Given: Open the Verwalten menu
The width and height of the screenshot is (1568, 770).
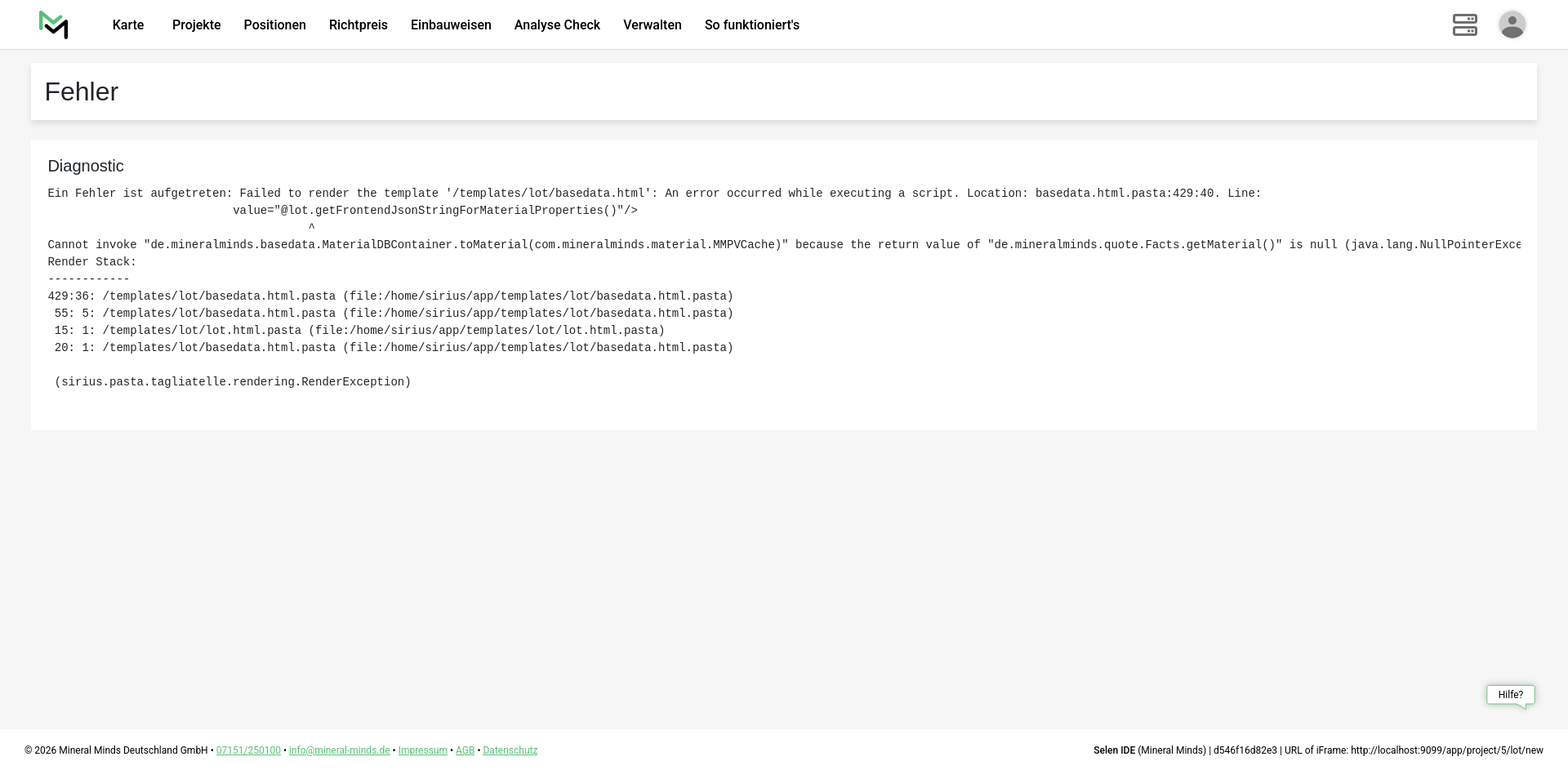Looking at the screenshot, I should coord(652,25).
